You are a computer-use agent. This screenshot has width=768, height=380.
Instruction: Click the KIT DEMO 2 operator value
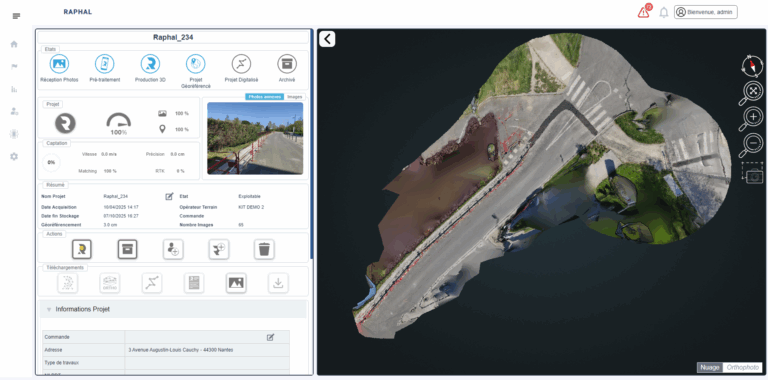(x=251, y=207)
